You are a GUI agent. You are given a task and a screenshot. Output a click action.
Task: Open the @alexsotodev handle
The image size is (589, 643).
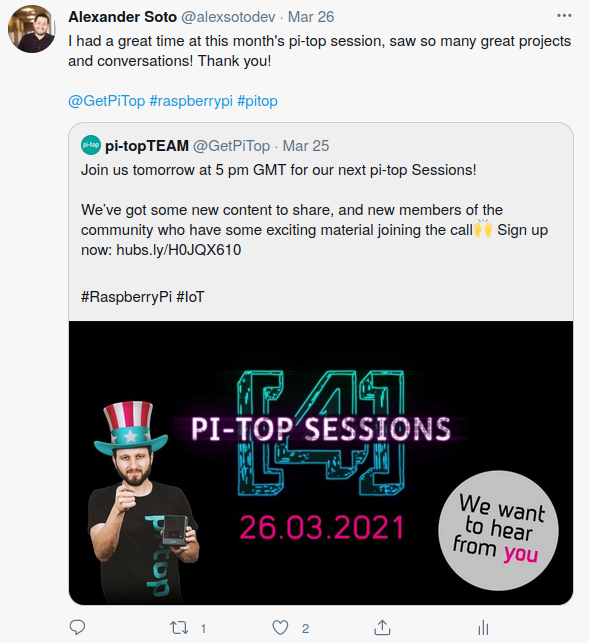(x=228, y=17)
